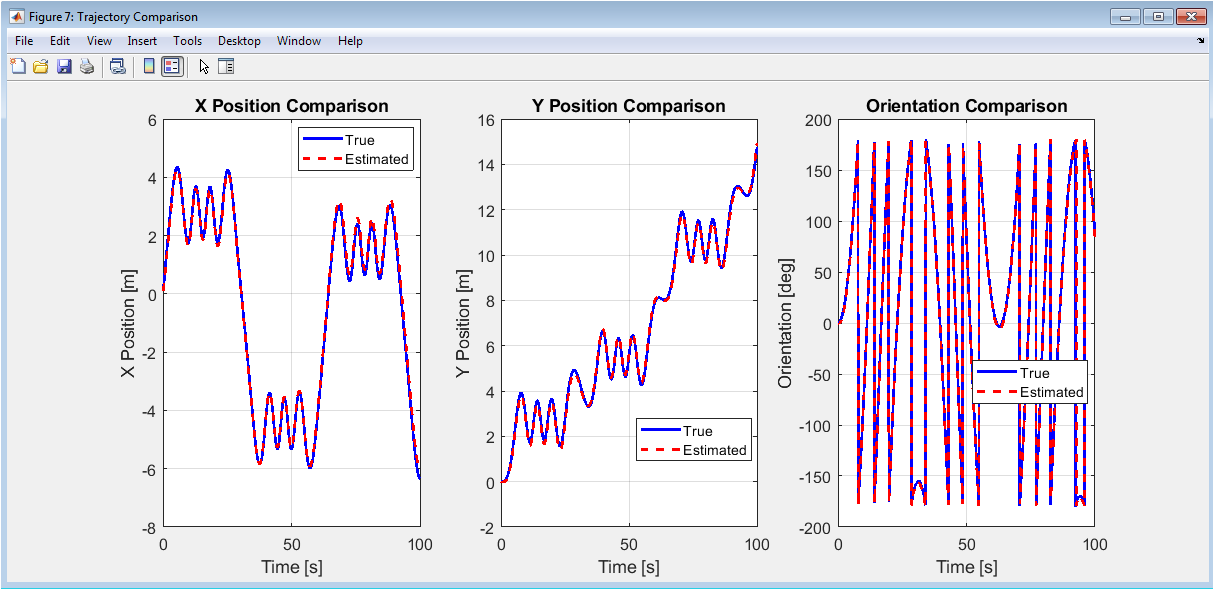The image size is (1214, 590).
Task: Click the blue True line sample in the X Position legend
Action: [x=323, y=141]
